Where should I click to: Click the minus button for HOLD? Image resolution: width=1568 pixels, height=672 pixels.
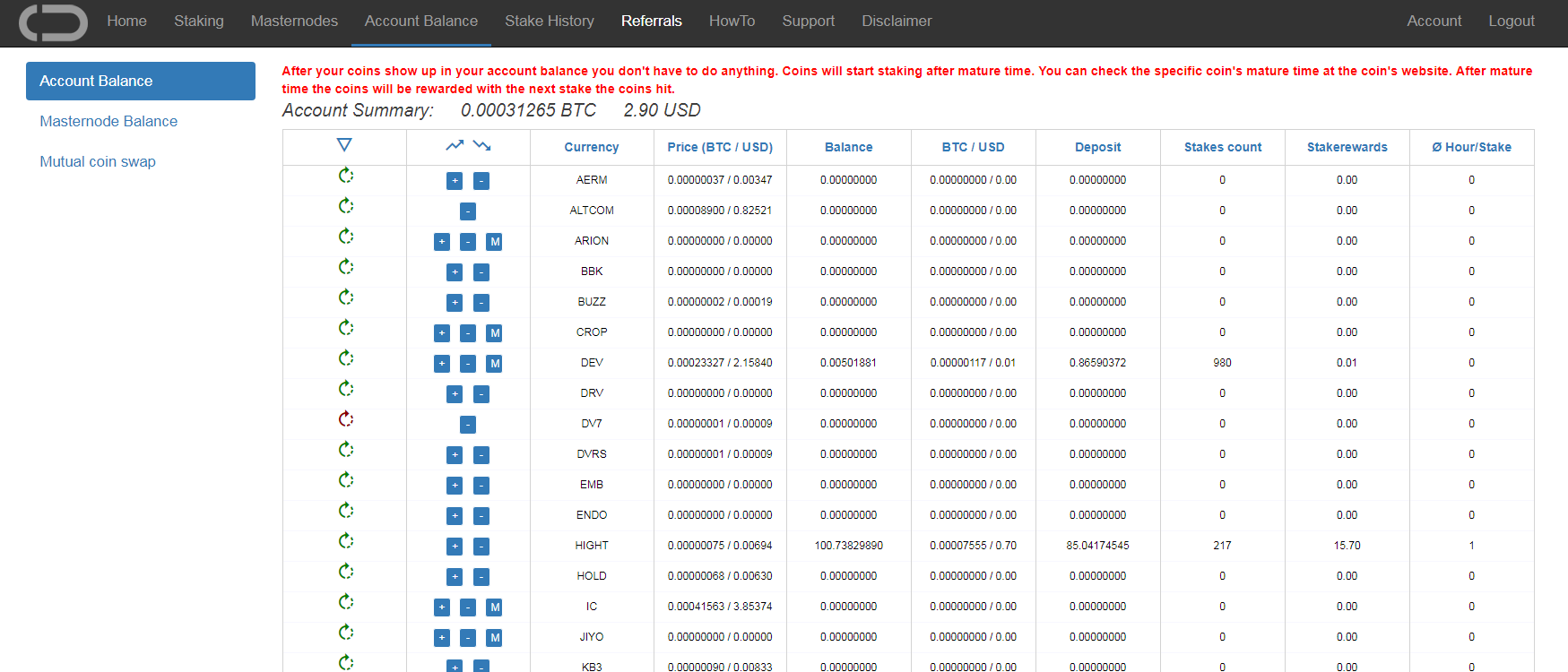click(481, 577)
